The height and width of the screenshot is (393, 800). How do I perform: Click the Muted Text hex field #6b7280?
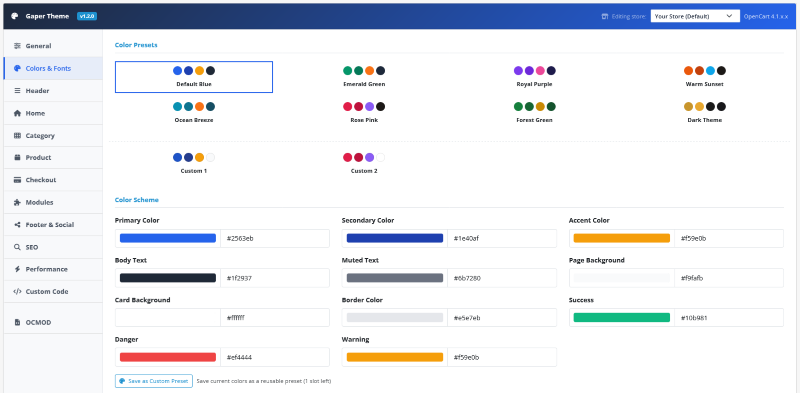(502, 278)
